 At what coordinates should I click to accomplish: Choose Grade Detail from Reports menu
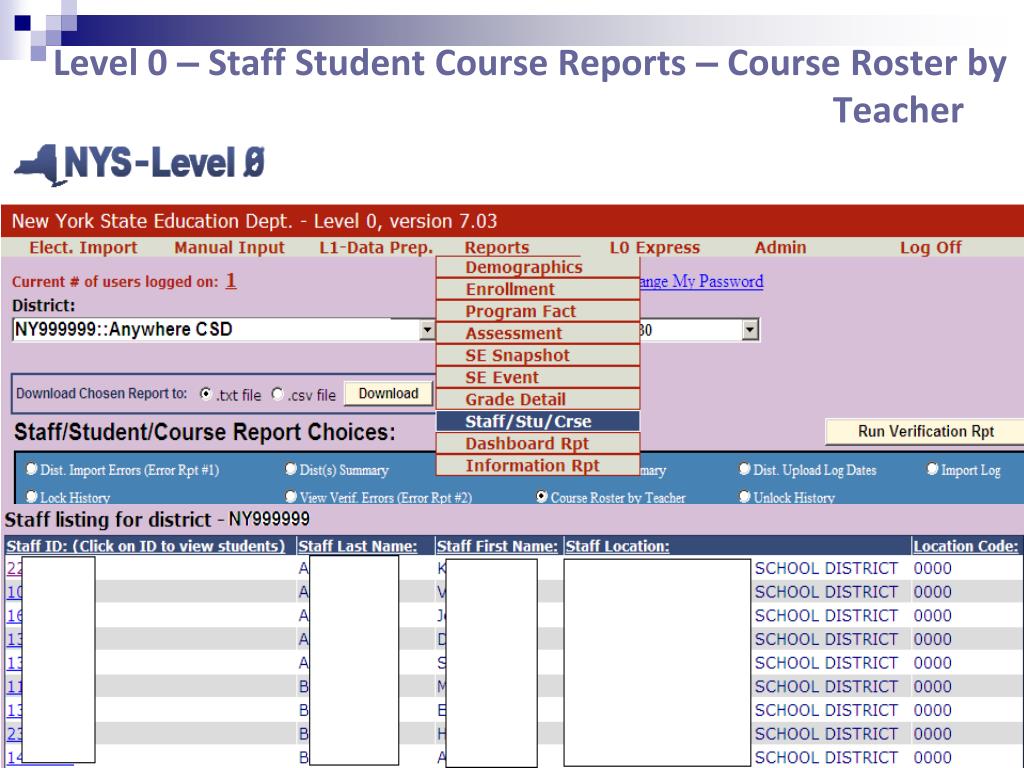click(537, 400)
